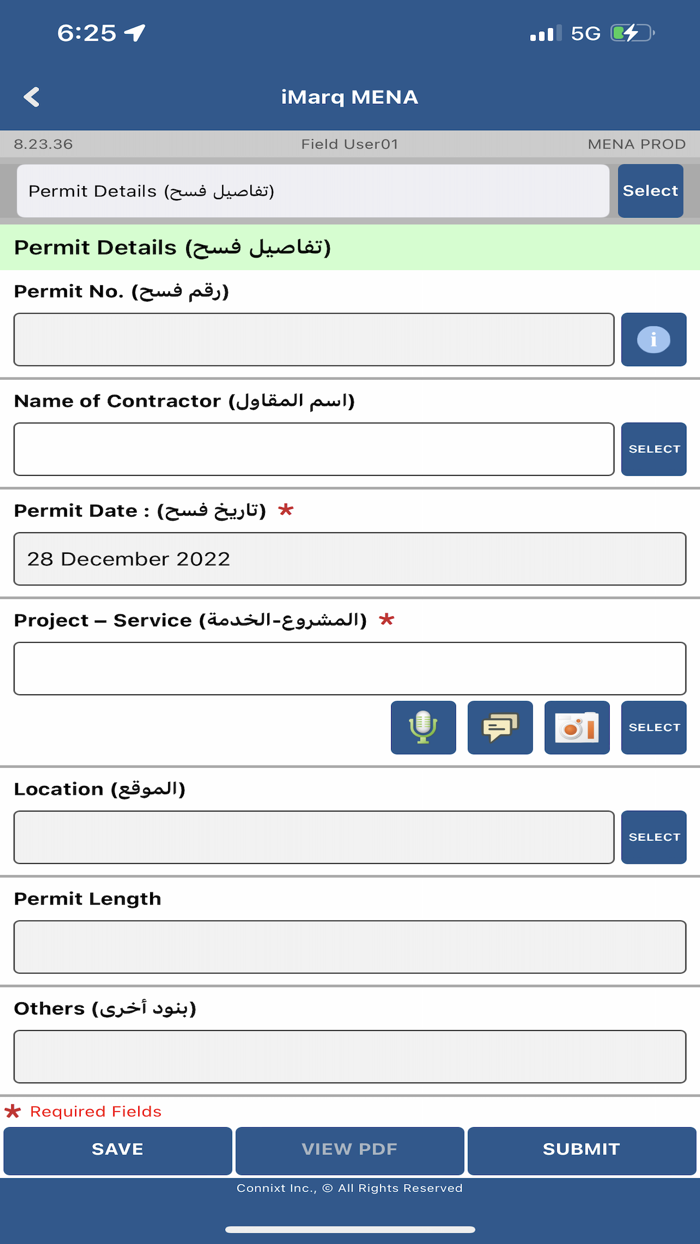Select the Permit Details header banner

(x=349, y=247)
